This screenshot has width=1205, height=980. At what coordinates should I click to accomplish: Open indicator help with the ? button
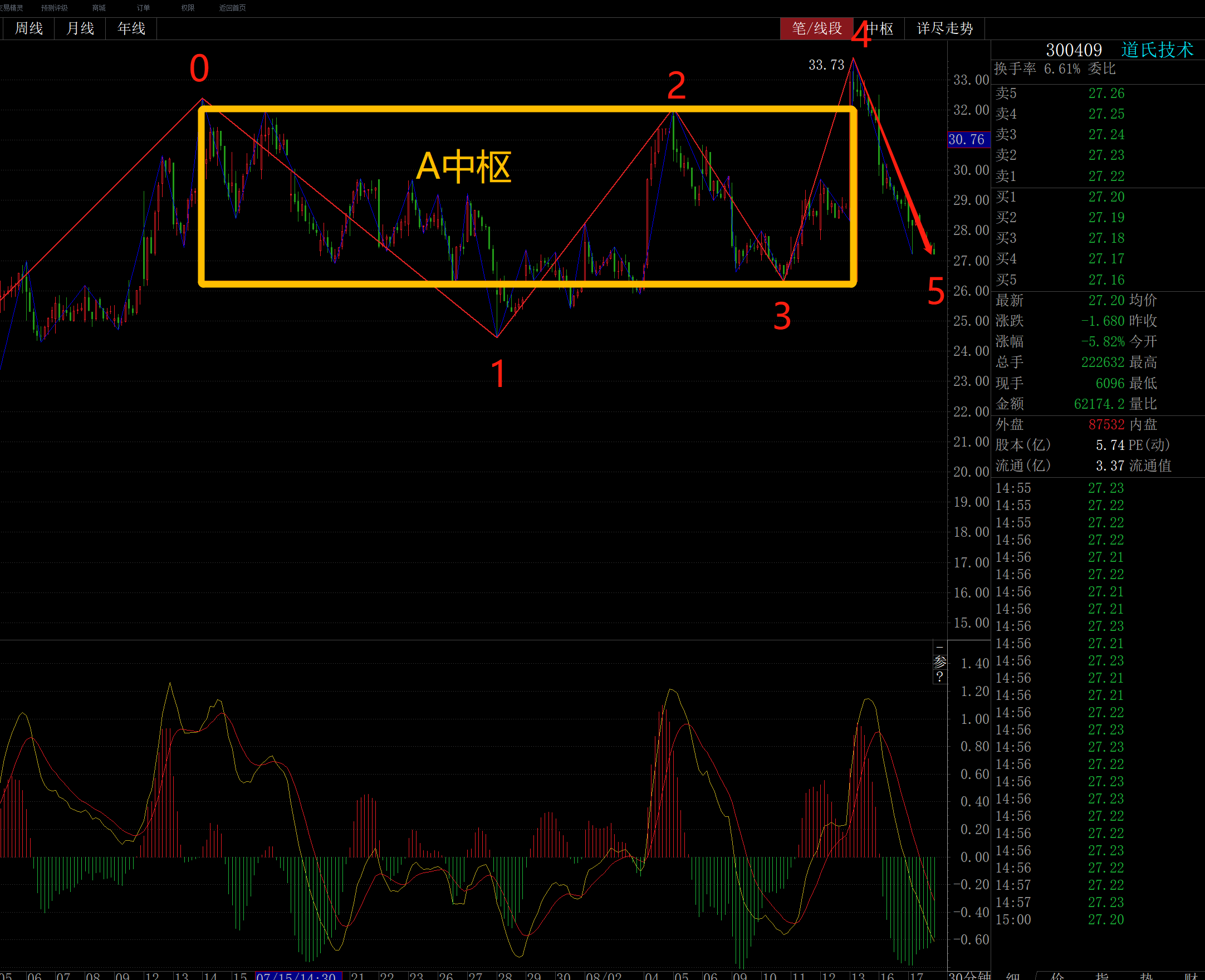click(x=939, y=677)
